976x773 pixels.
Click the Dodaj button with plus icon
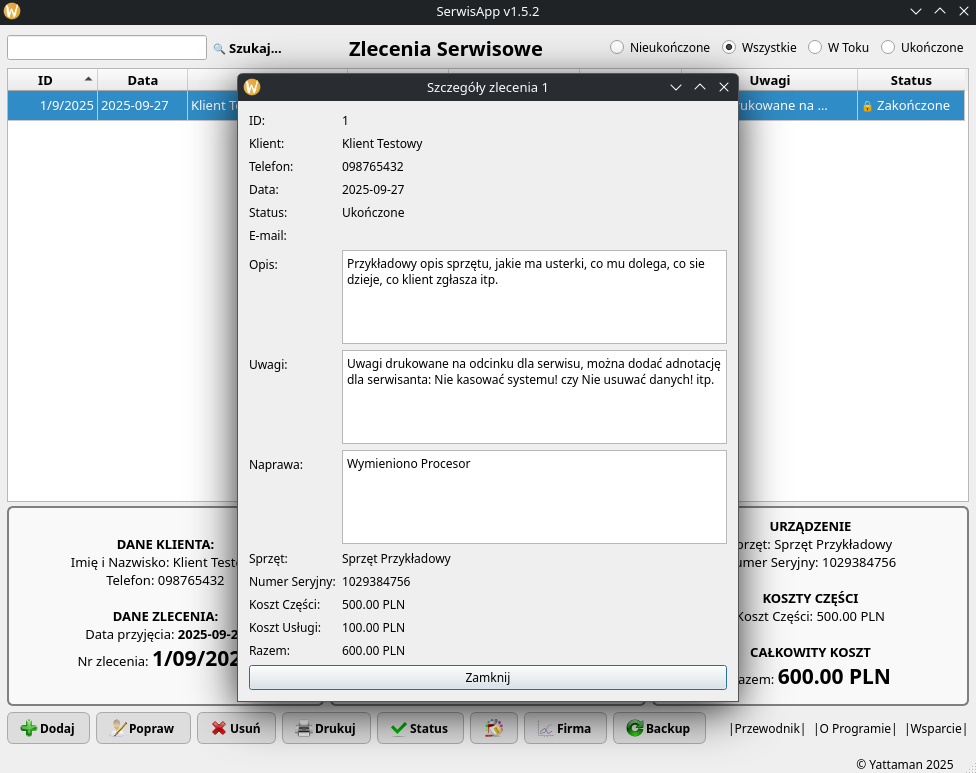click(x=48, y=728)
